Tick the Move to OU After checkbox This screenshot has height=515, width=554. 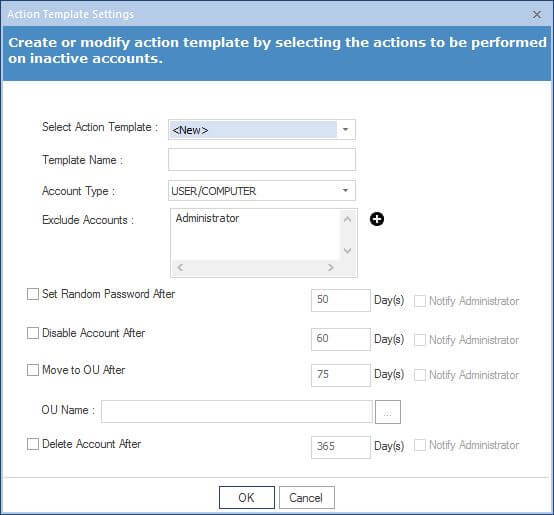tap(33, 370)
